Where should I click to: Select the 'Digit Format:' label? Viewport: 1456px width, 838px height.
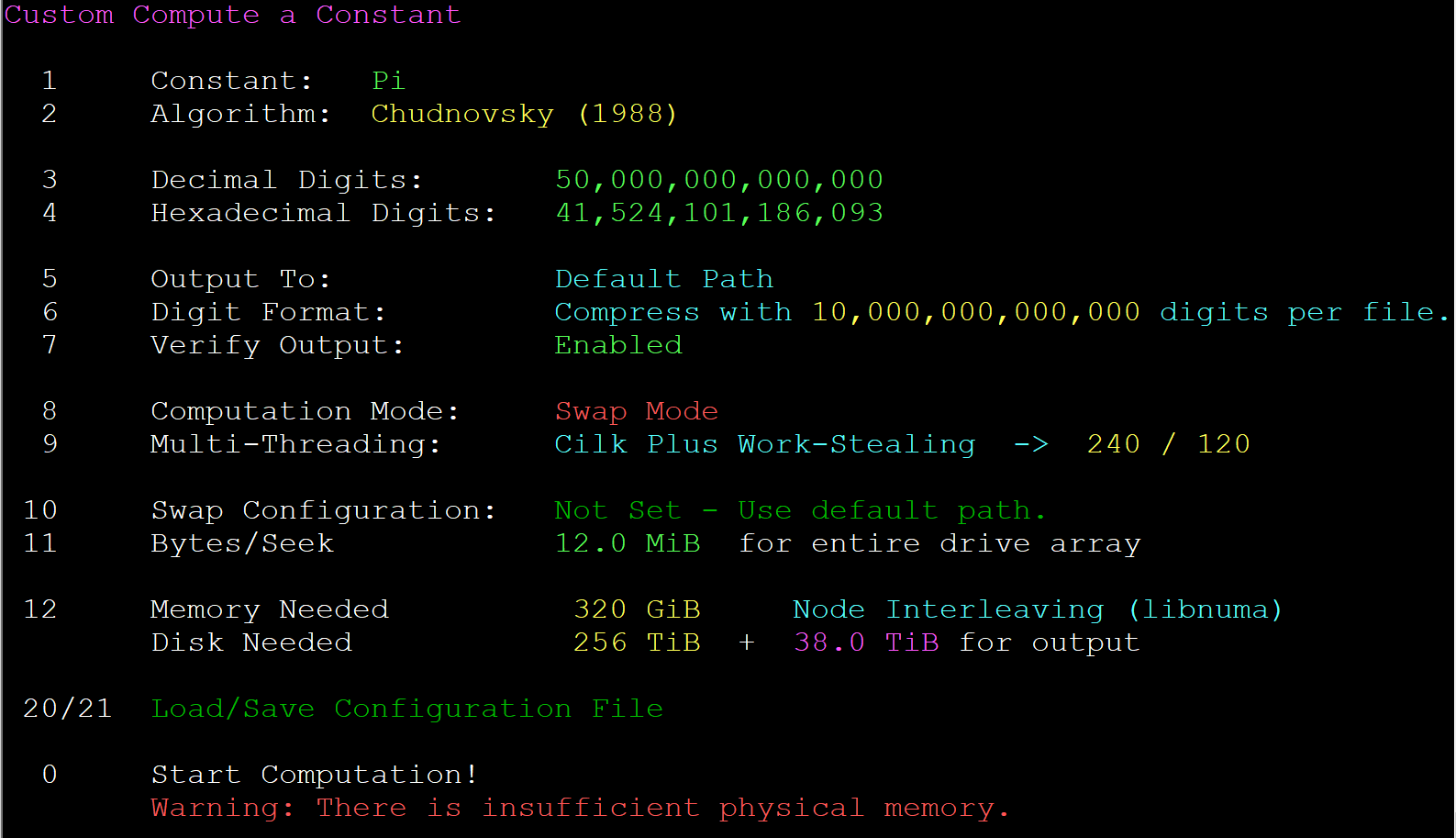click(x=268, y=312)
